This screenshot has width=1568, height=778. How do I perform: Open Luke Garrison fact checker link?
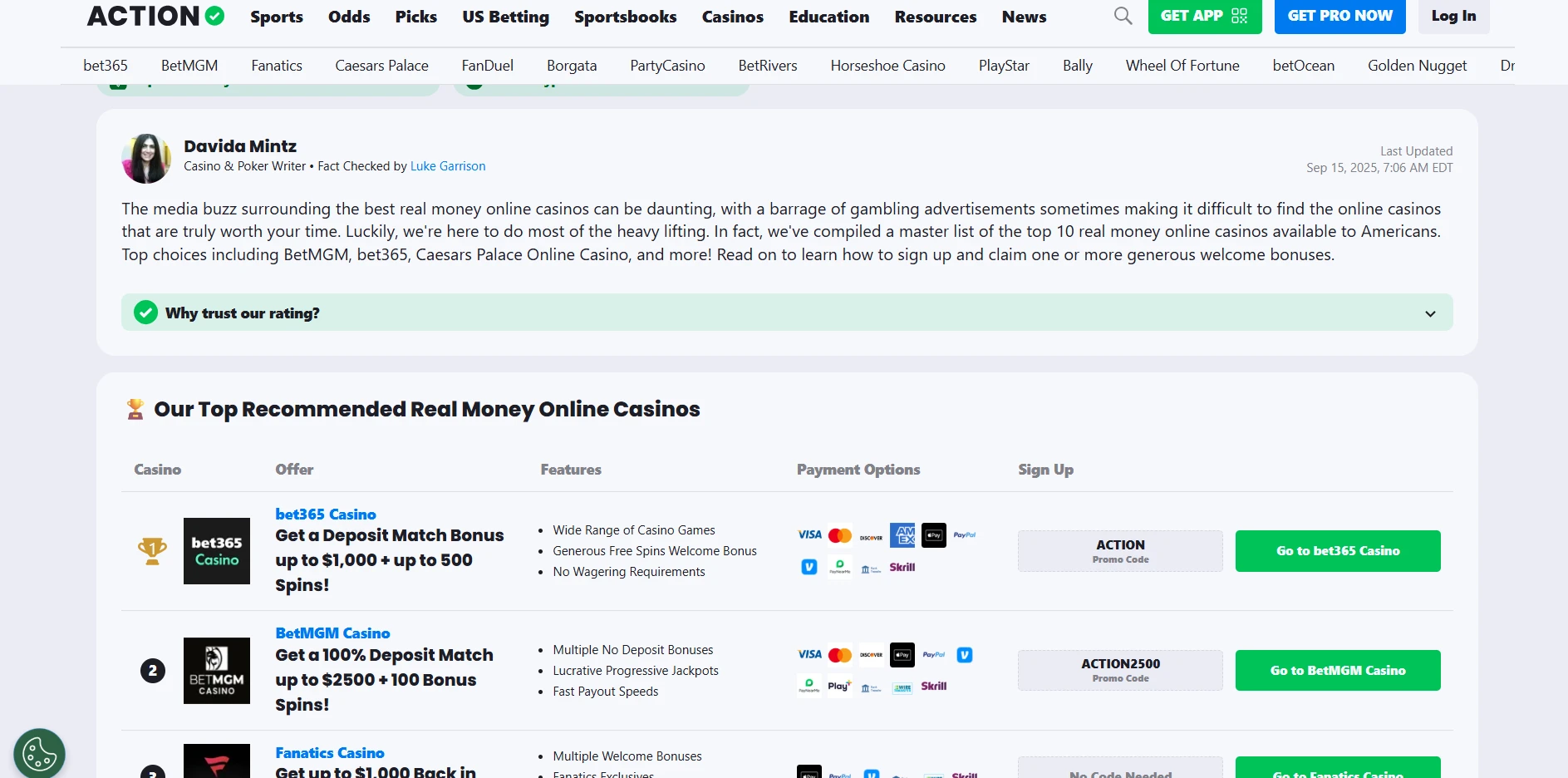tap(448, 166)
